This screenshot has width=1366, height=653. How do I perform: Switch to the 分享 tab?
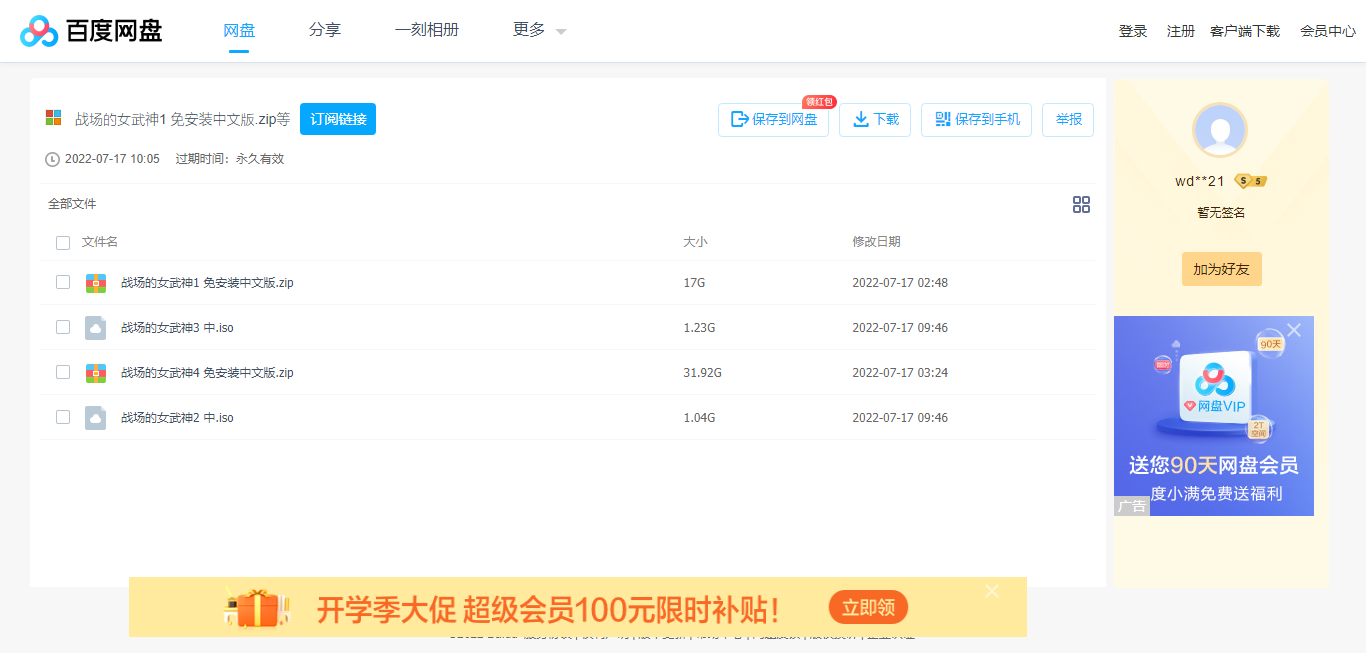click(324, 30)
